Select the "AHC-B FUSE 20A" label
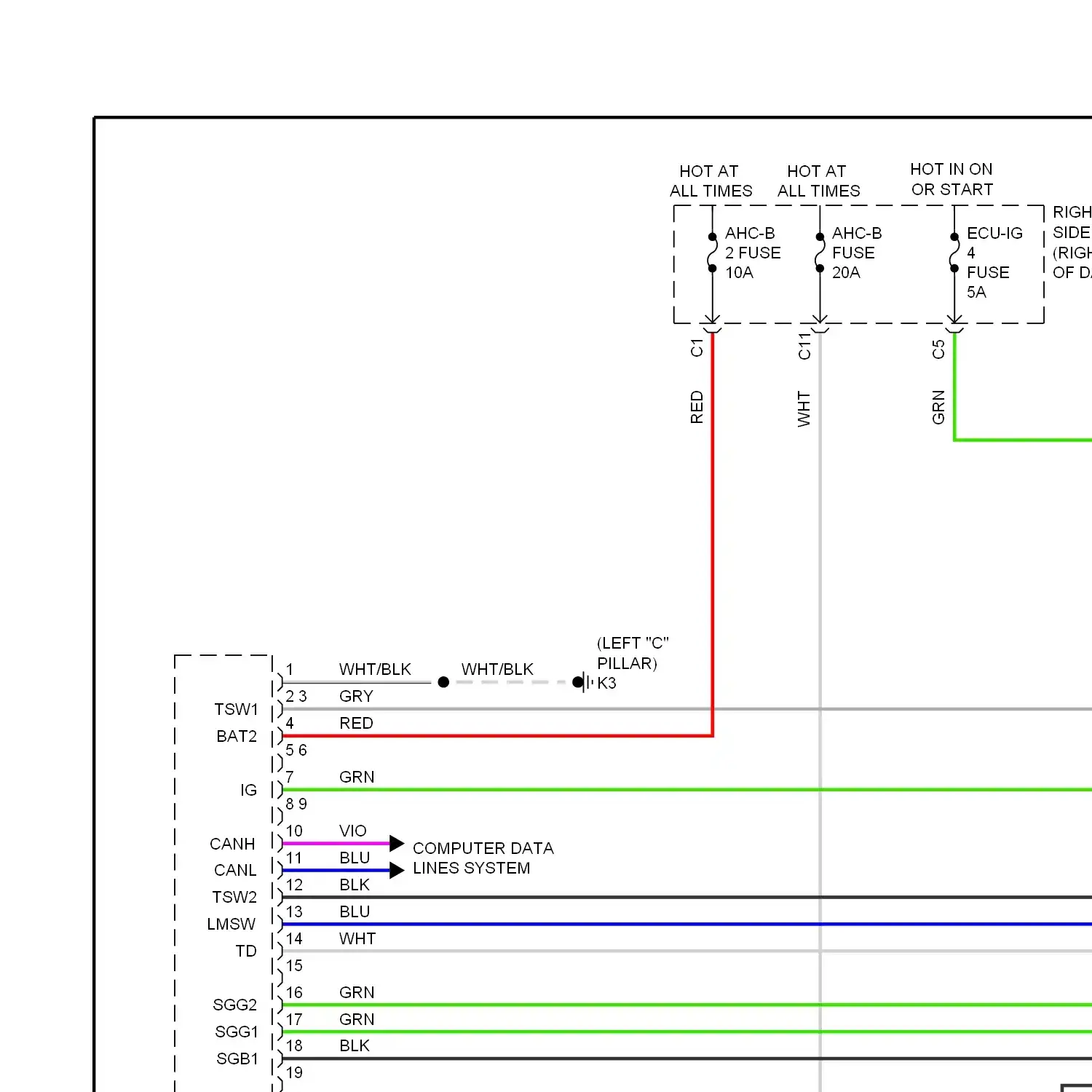 857,253
